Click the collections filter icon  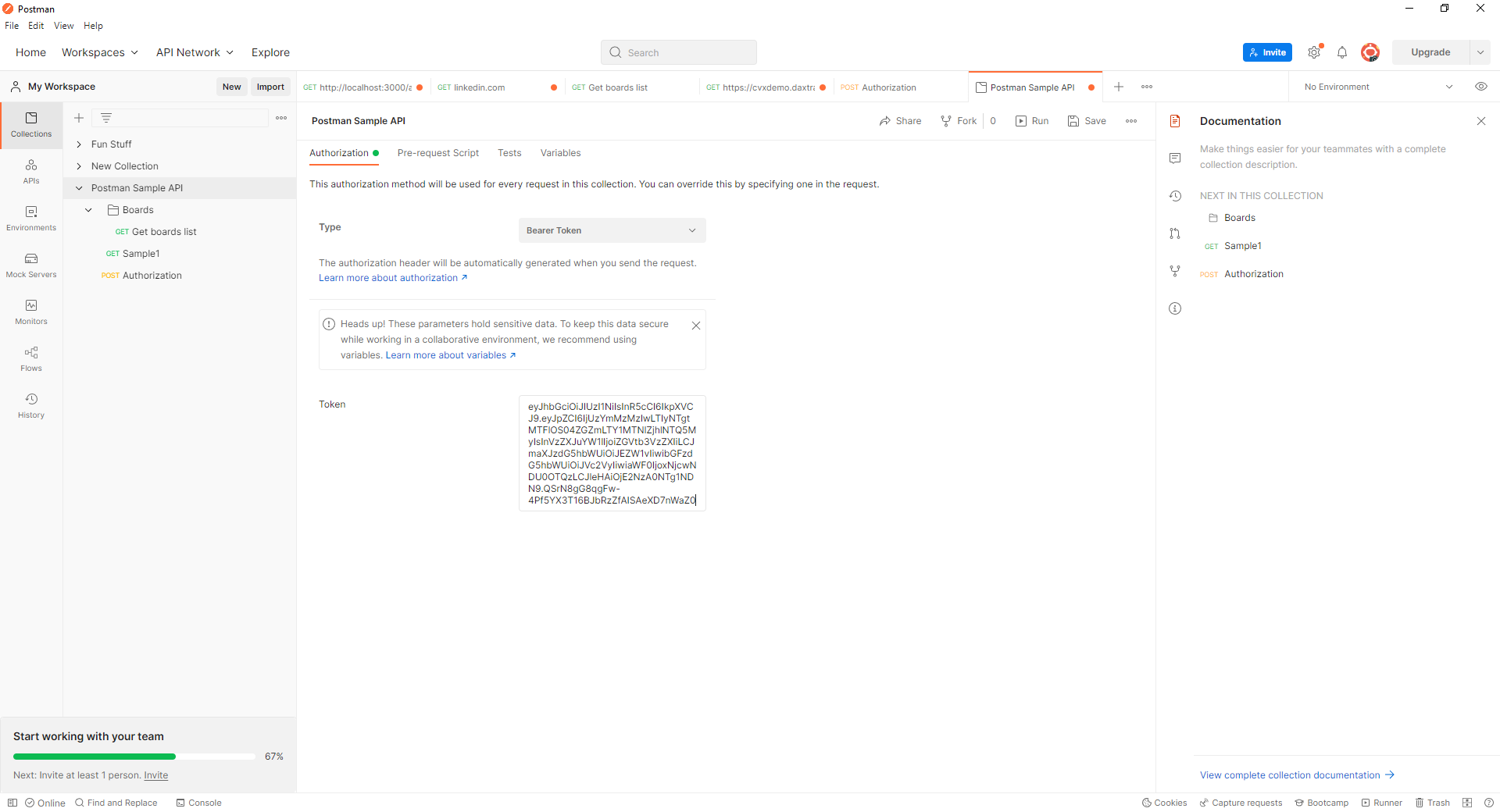(106, 118)
